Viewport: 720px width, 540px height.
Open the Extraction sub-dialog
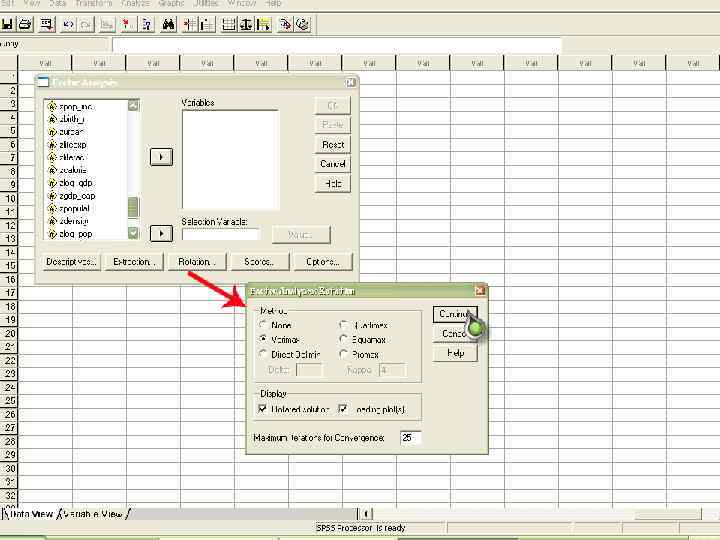click(x=134, y=262)
